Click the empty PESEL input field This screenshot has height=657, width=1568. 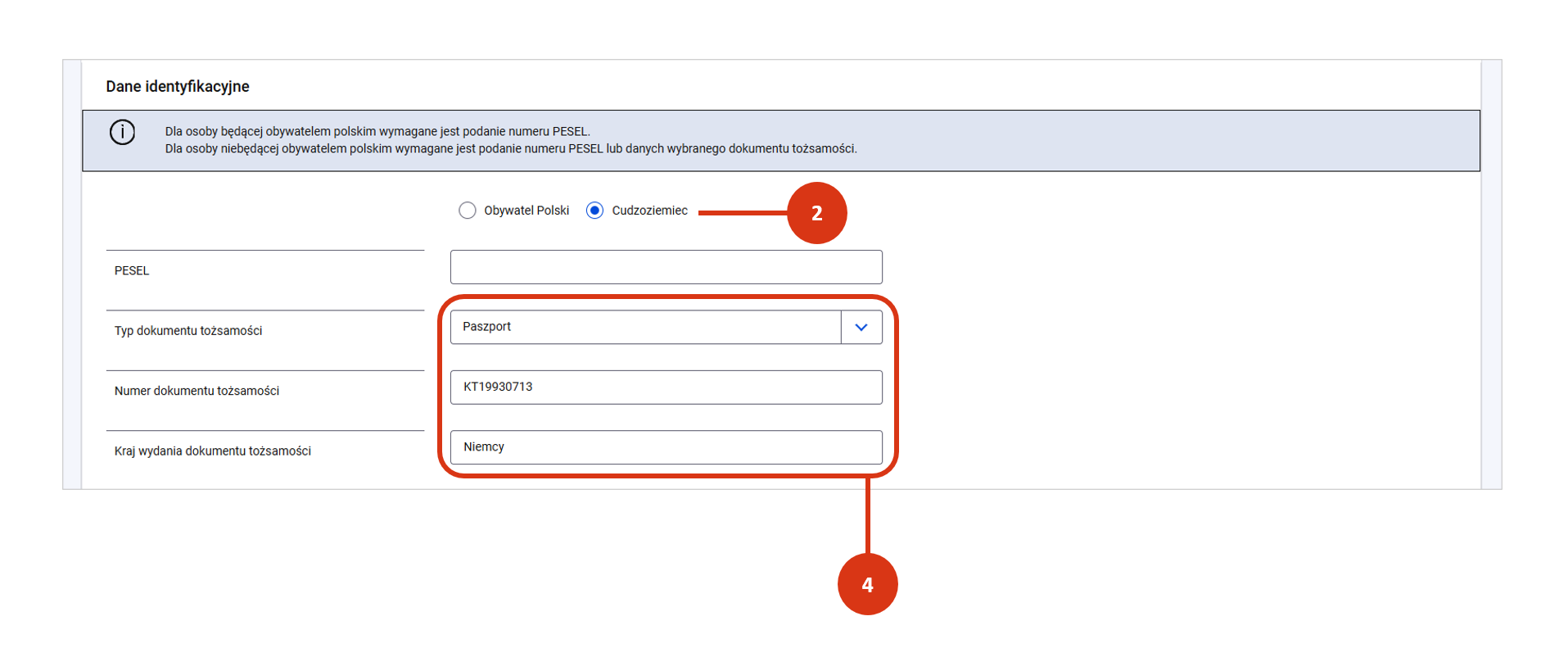(666, 267)
